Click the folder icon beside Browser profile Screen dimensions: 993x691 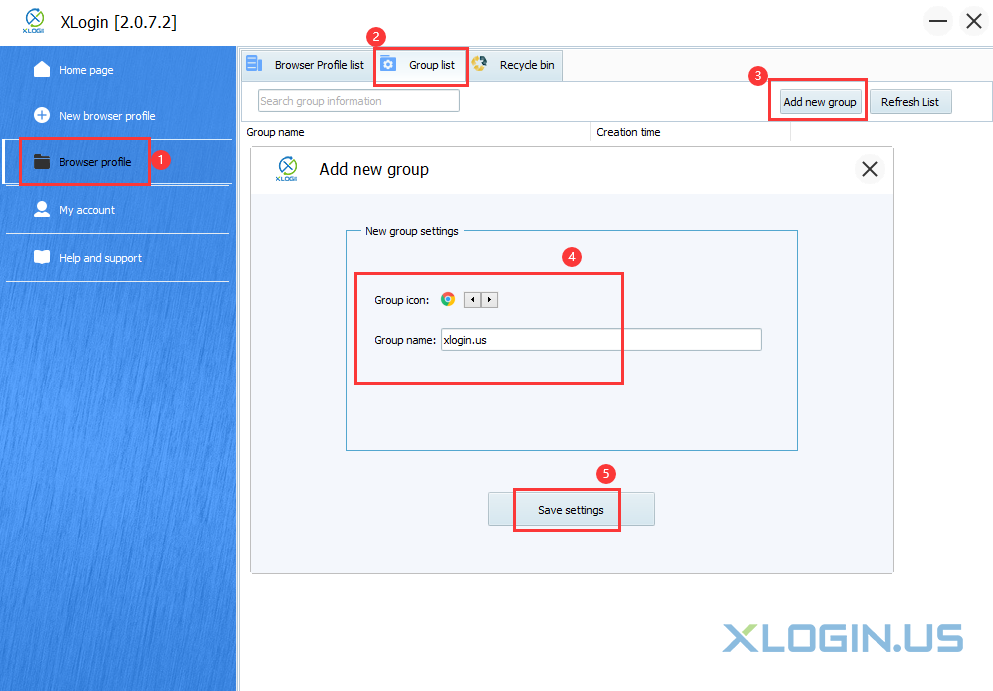tap(42, 162)
